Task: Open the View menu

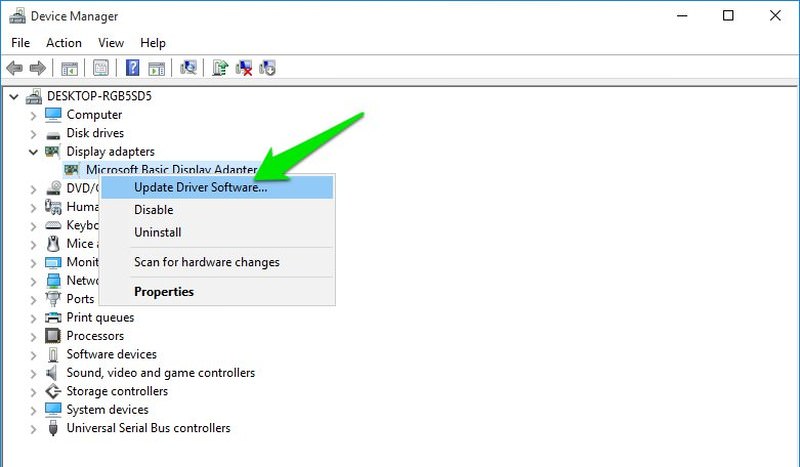Action: (x=111, y=43)
